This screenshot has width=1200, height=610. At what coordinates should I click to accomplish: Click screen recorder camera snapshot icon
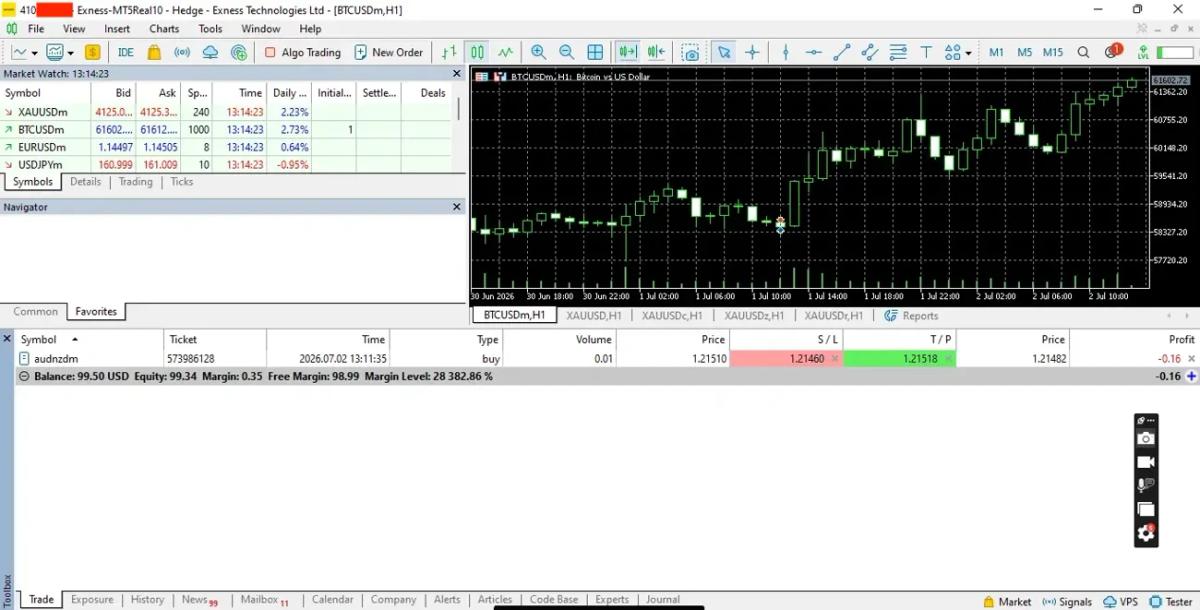(1146, 439)
